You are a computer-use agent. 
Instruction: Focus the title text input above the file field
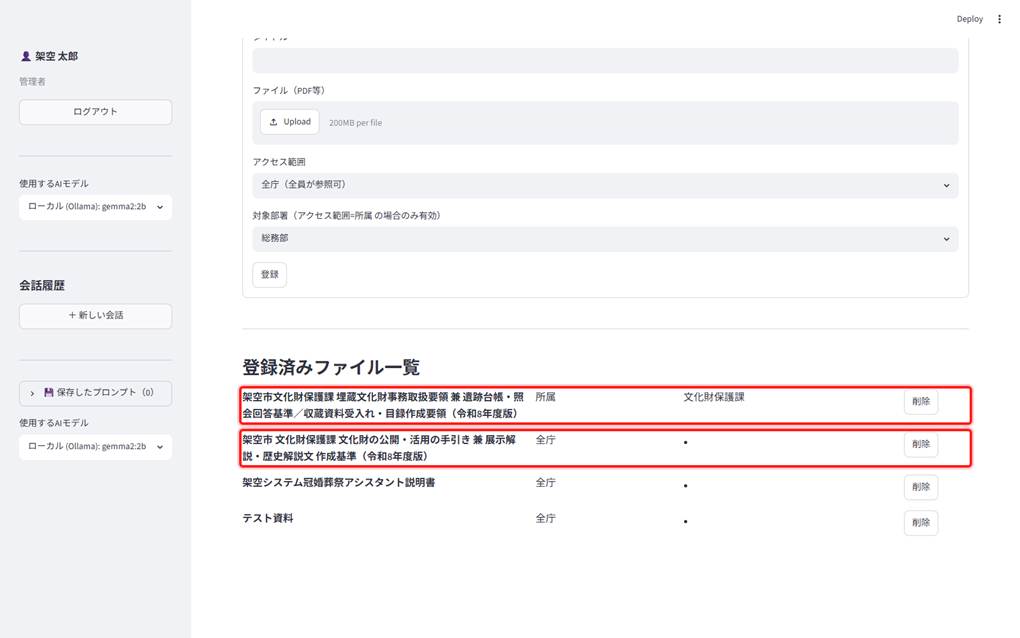click(x=605, y=60)
